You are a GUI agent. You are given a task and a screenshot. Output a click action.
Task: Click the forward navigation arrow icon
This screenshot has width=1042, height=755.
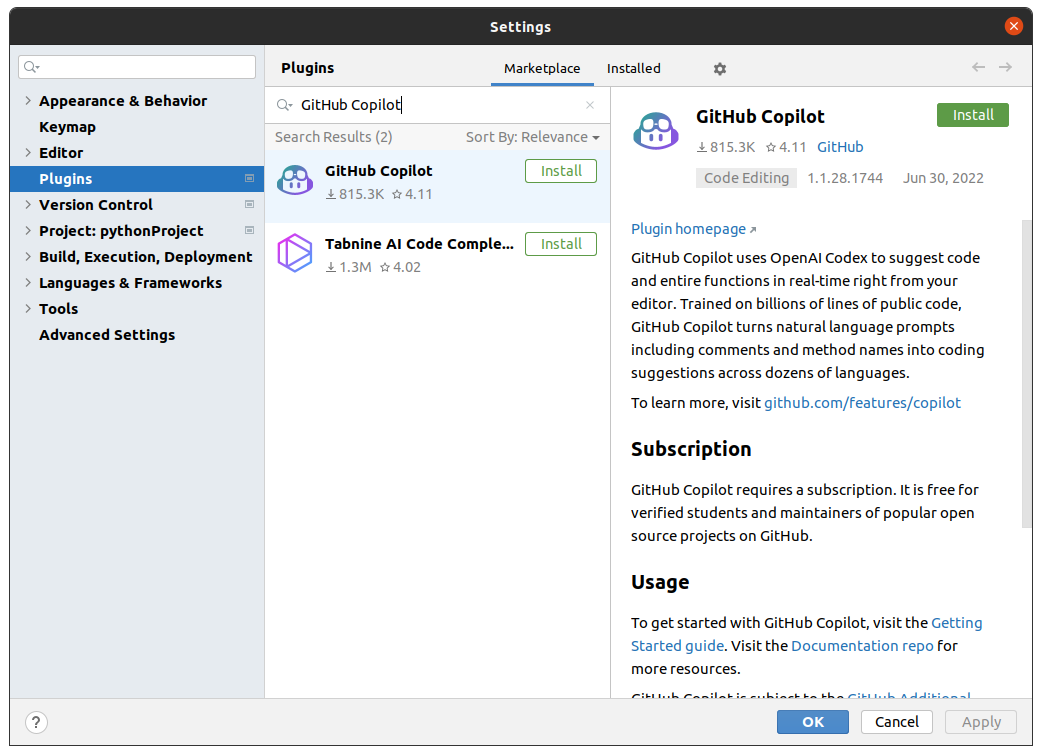(x=1004, y=66)
